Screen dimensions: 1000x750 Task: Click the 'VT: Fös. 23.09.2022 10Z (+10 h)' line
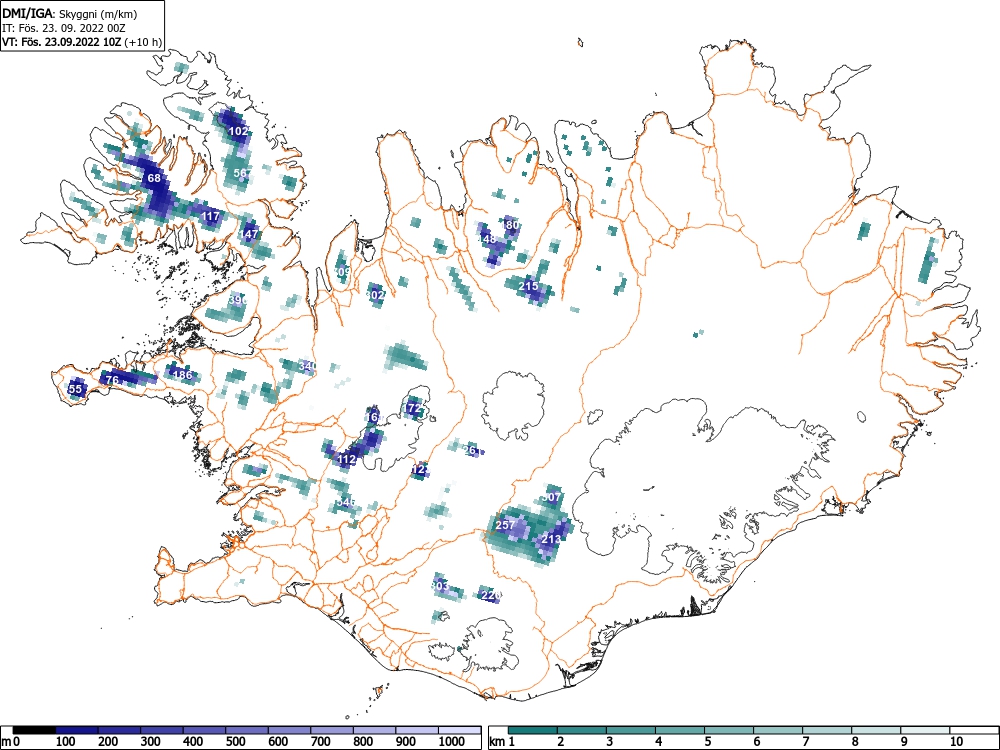82,42
